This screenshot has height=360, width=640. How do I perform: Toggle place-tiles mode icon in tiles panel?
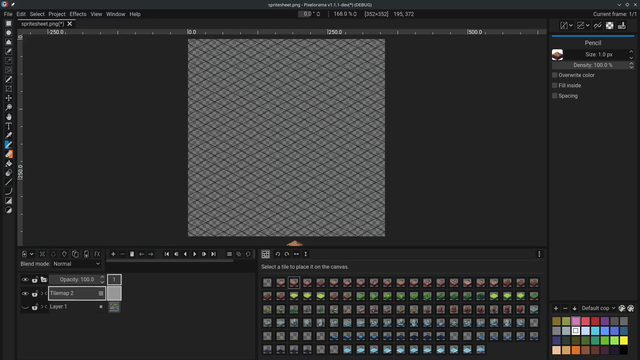coord(266,254)
